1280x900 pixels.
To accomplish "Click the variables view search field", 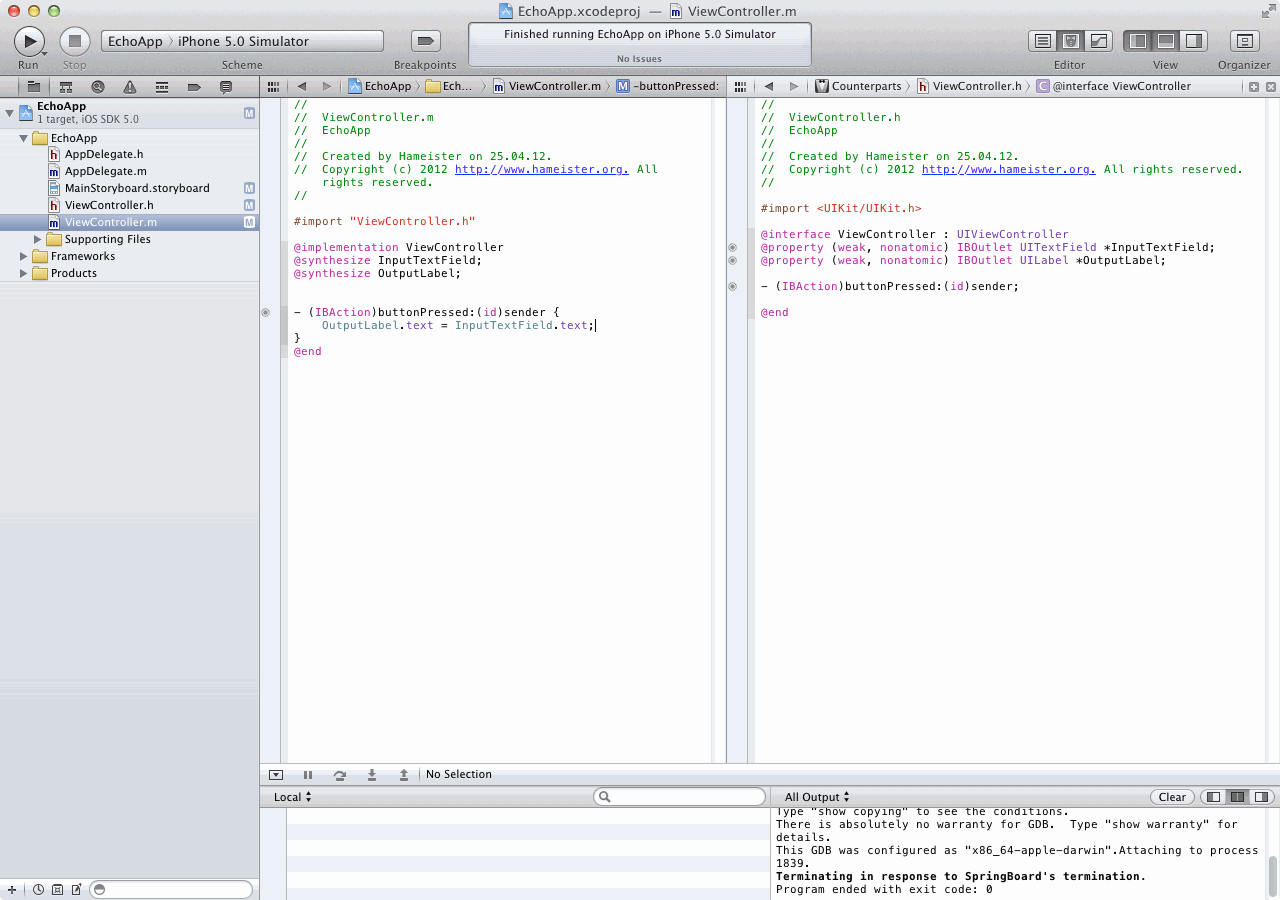I will (680, 797).
